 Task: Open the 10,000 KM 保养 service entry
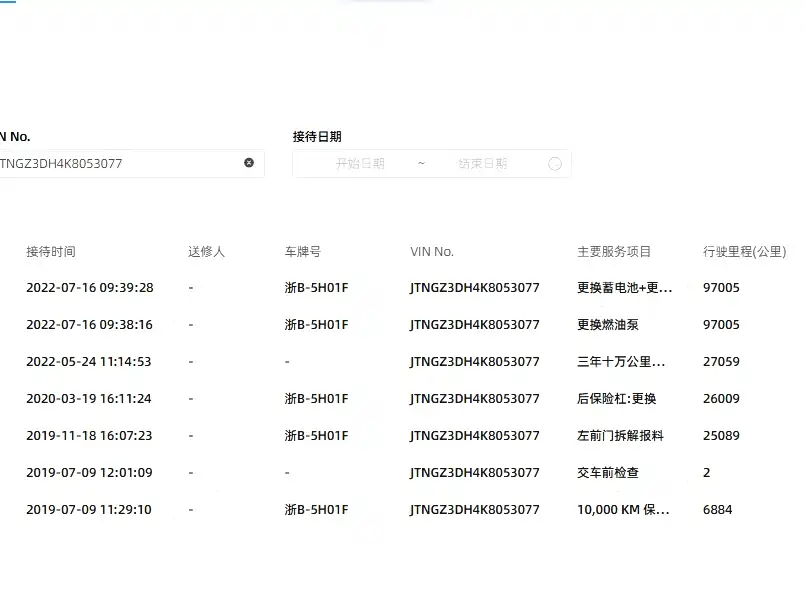coord(623,510)
